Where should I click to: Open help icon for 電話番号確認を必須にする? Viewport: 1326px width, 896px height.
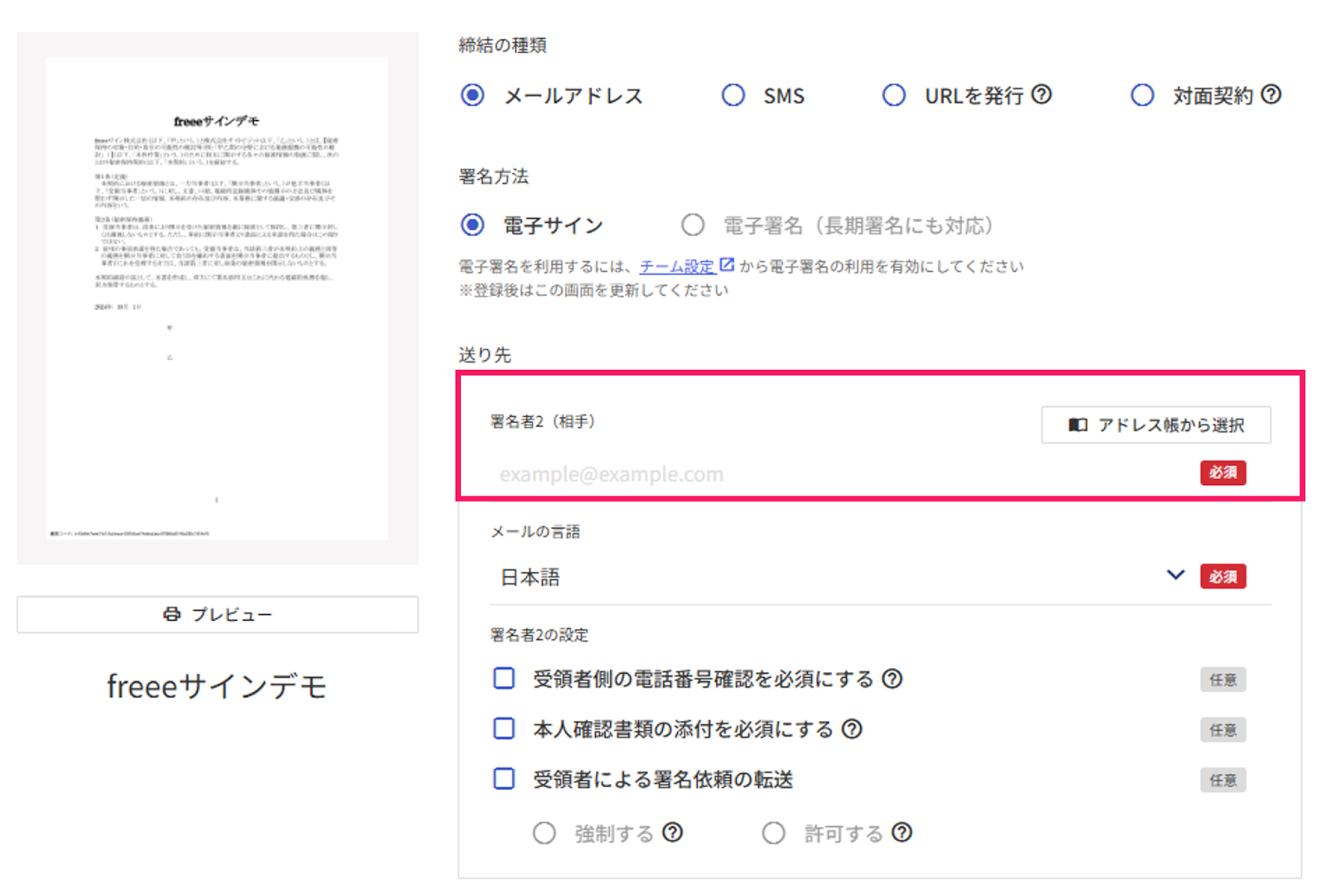click(893, 679)
